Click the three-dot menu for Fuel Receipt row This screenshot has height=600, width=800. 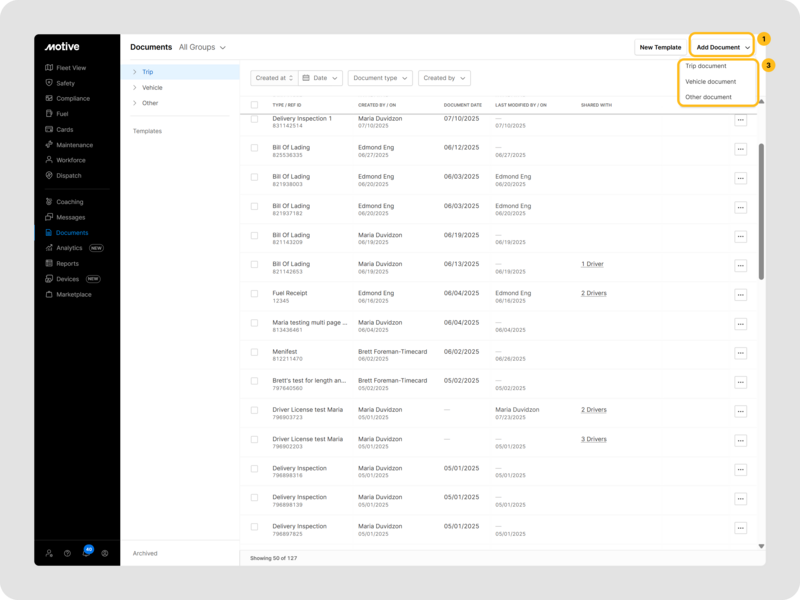[x=740, y=296]
